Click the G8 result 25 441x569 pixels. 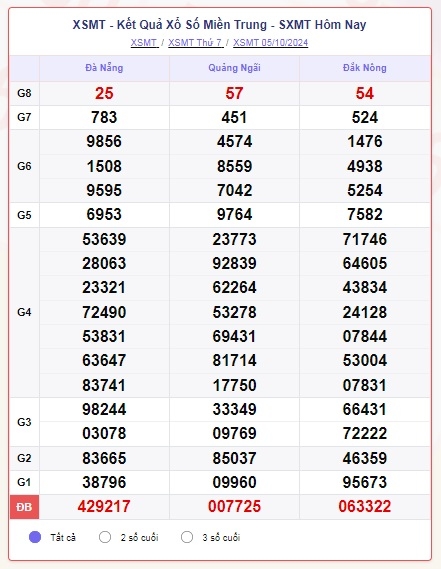point(104,93)
